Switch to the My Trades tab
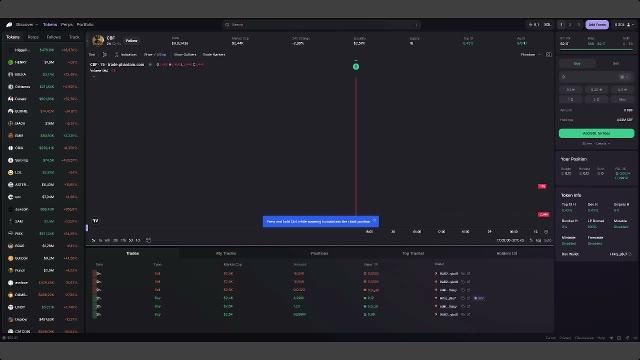Viewport: 640px width, 360px height. click(x=226, y=253)
